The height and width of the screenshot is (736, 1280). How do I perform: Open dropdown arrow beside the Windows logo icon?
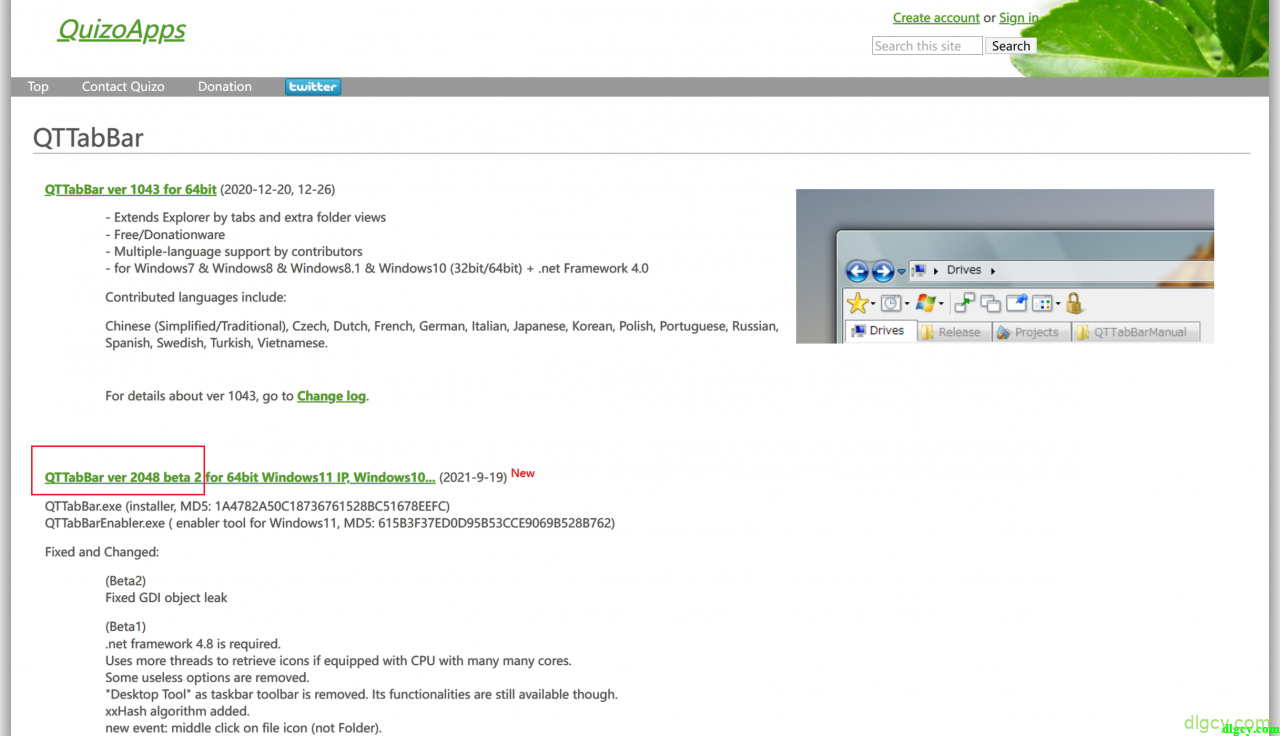(940, 304)
